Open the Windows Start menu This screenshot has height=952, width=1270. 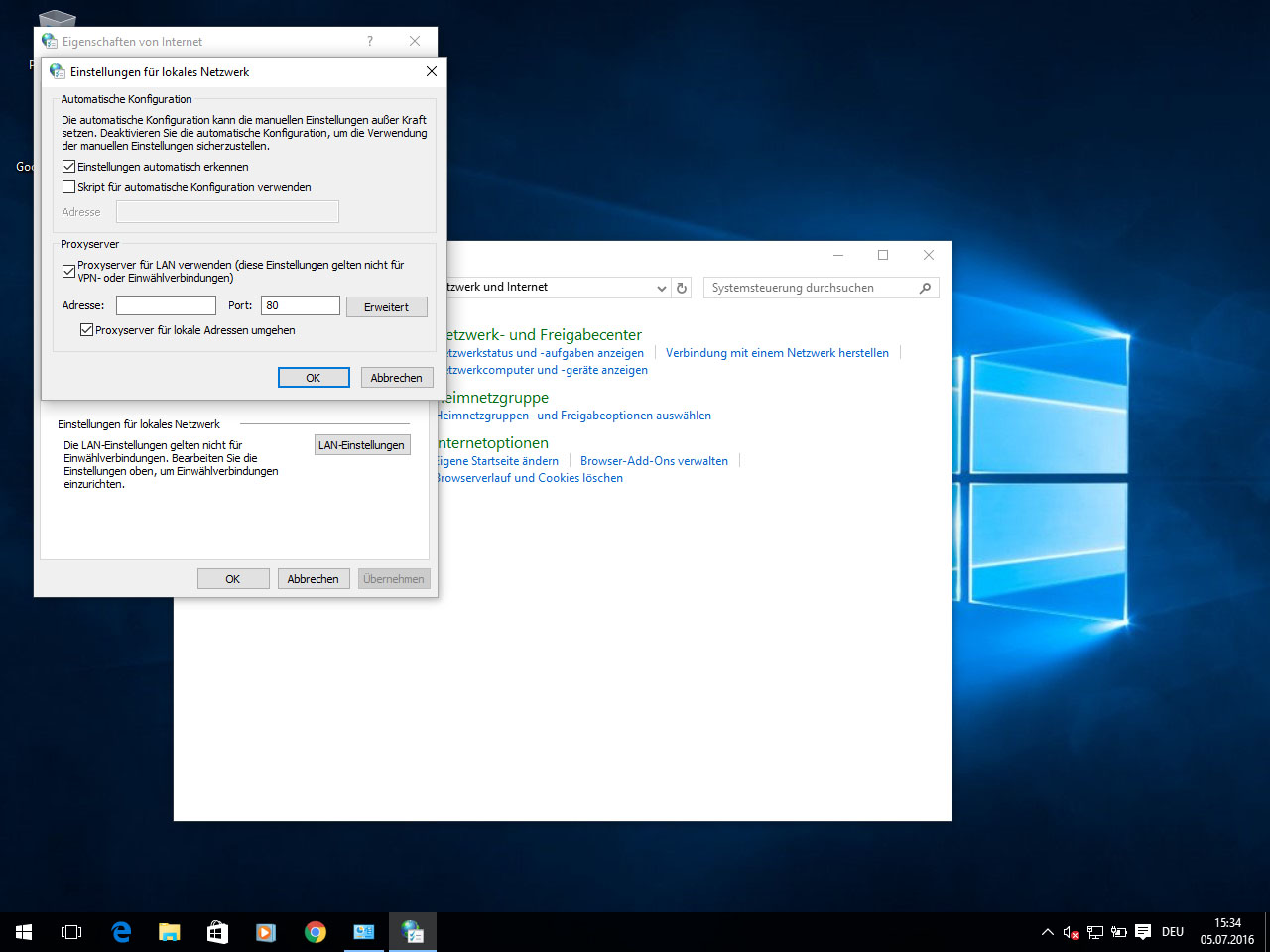[24, 932]
